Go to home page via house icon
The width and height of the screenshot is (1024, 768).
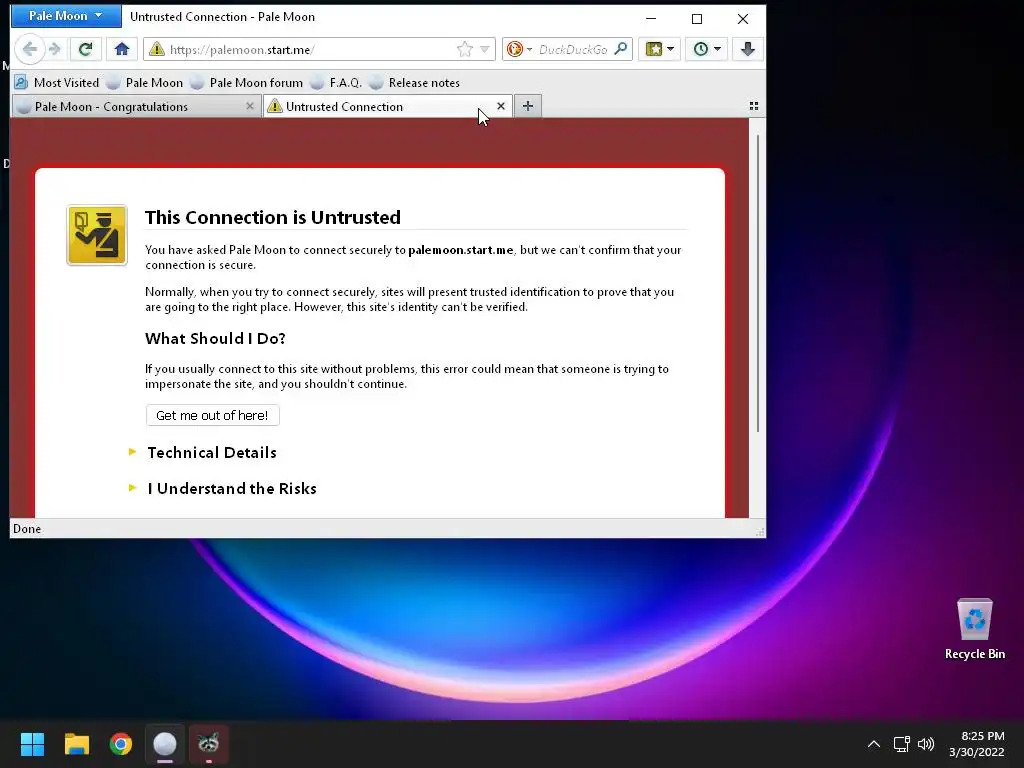point(121,49)
